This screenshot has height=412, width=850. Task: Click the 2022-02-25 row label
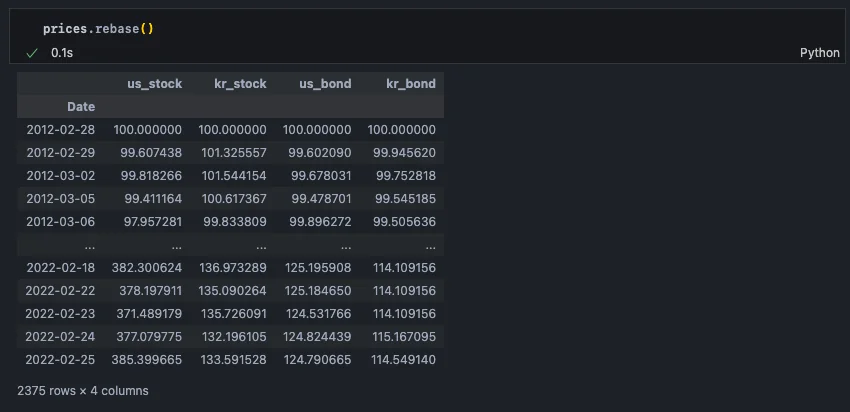click(x=61, y=360)
